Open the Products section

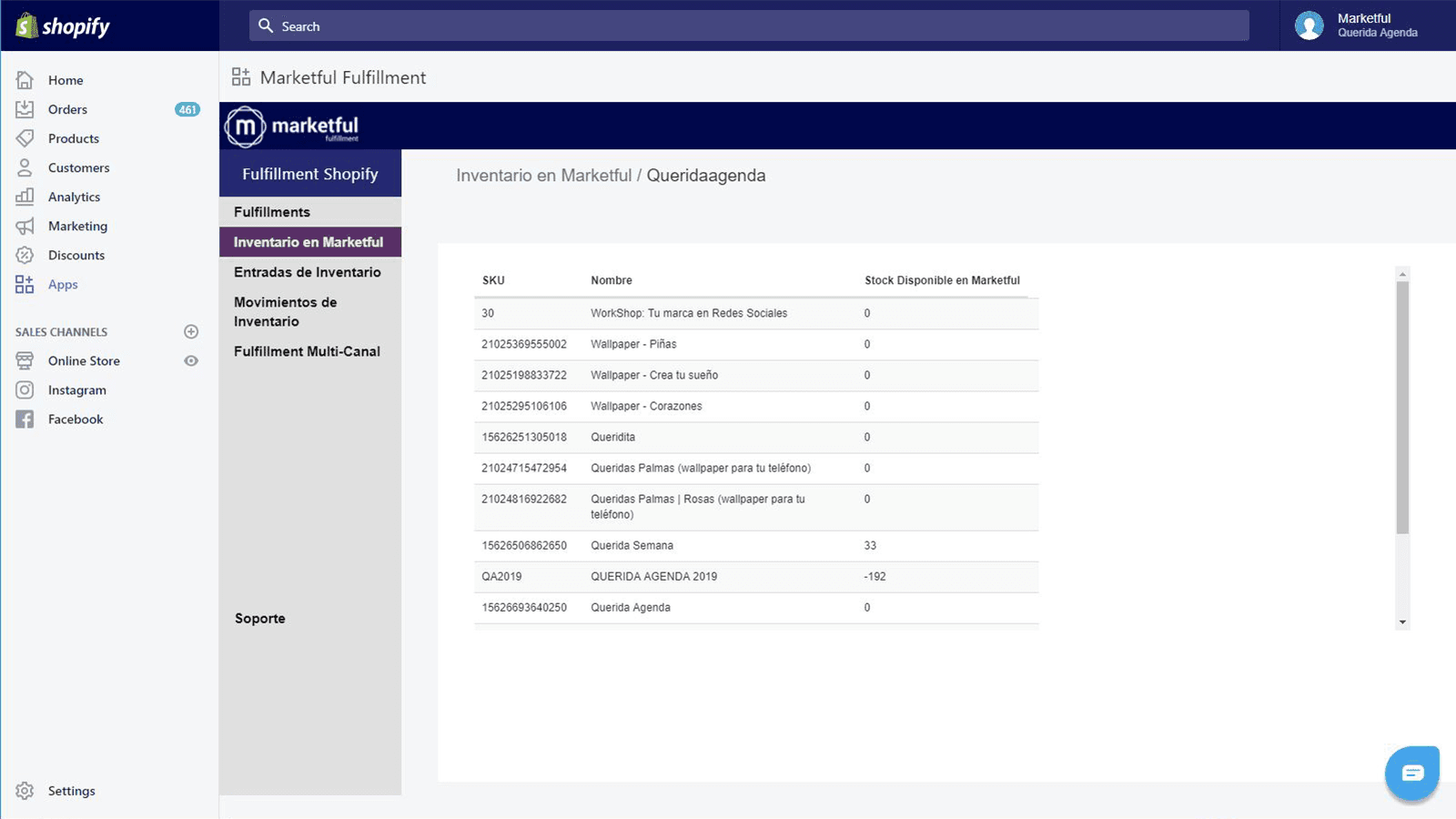click(74, 138)
